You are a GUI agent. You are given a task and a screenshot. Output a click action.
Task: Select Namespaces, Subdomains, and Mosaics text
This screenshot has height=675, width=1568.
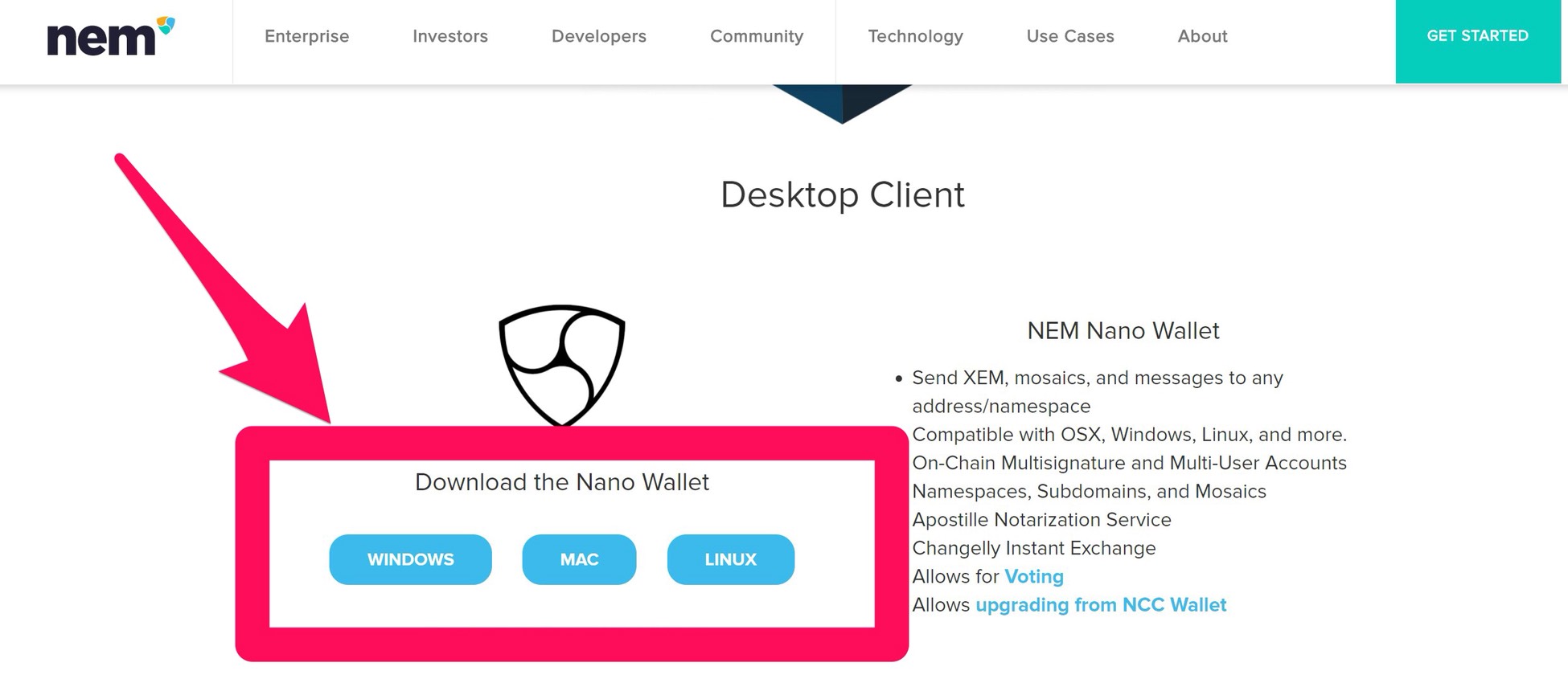tap(1089, 492)
